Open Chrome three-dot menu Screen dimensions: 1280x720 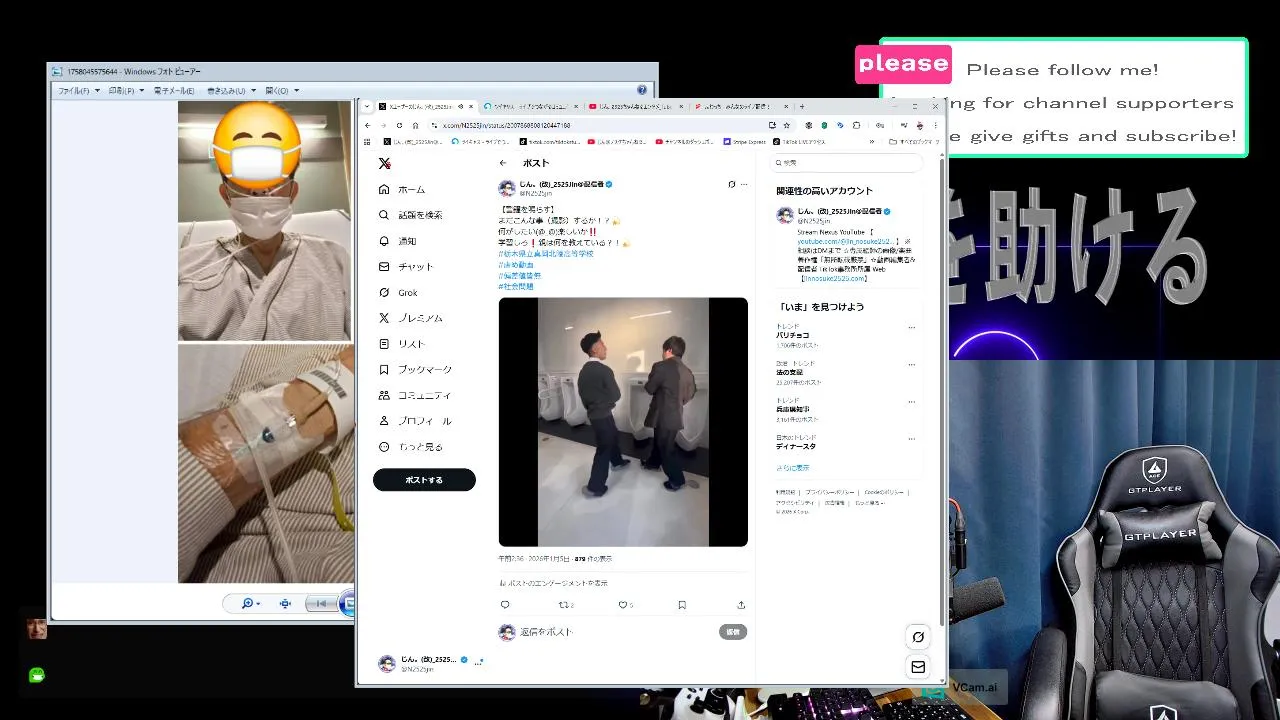click(x=935, y=125)
